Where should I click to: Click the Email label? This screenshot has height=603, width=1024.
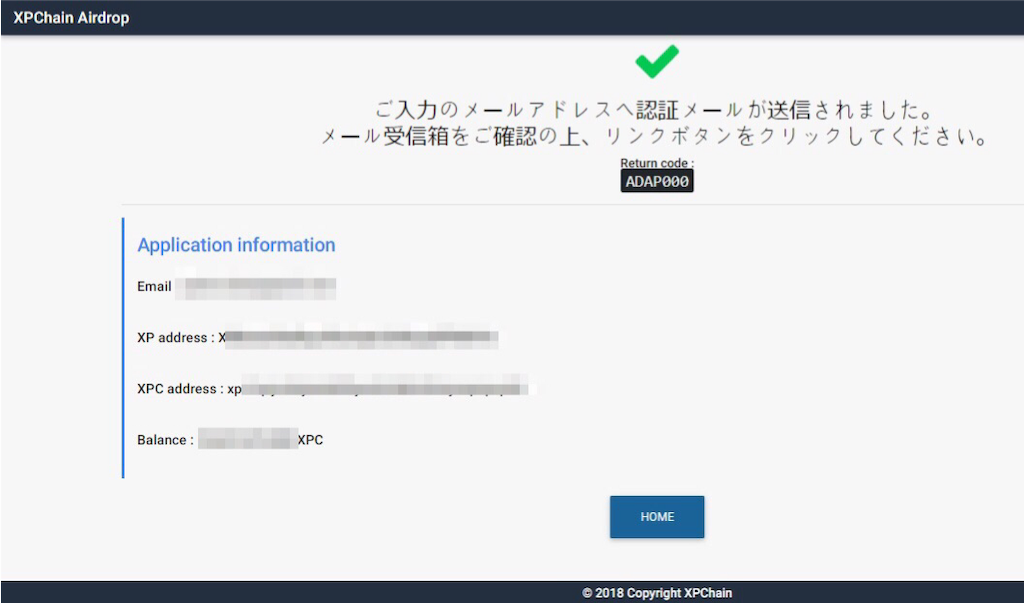click(154, 286)
